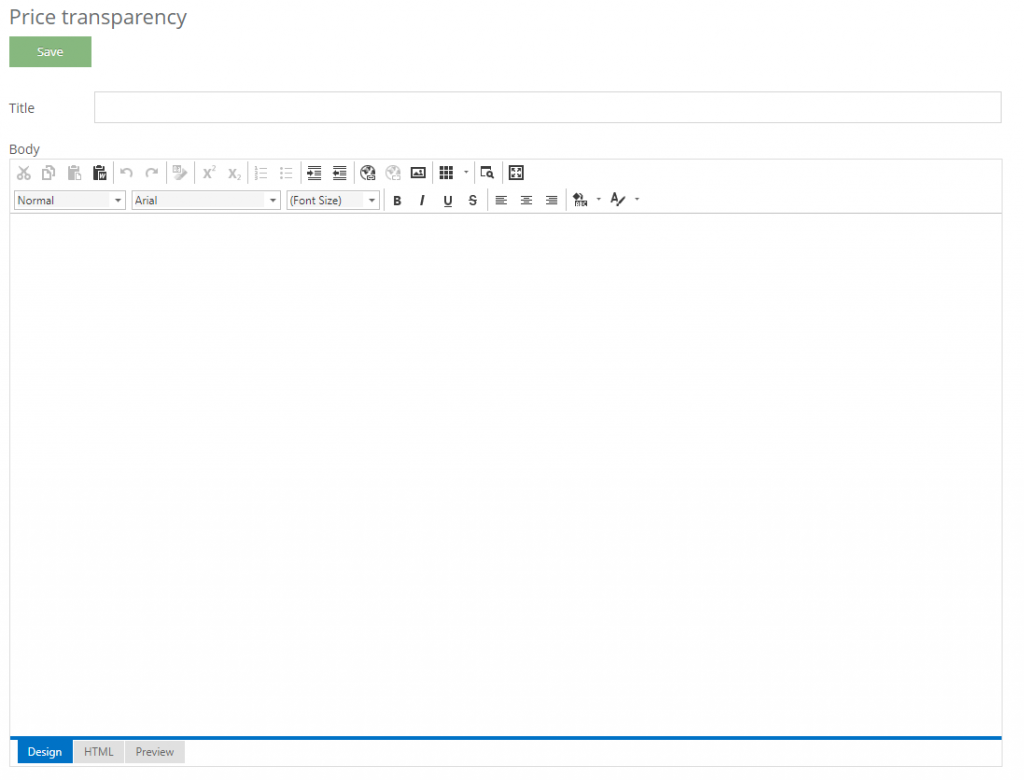Insert a bulleted list
This screenshot has width=1024, height=780.
pyautogui.click(x=286, y=173)
